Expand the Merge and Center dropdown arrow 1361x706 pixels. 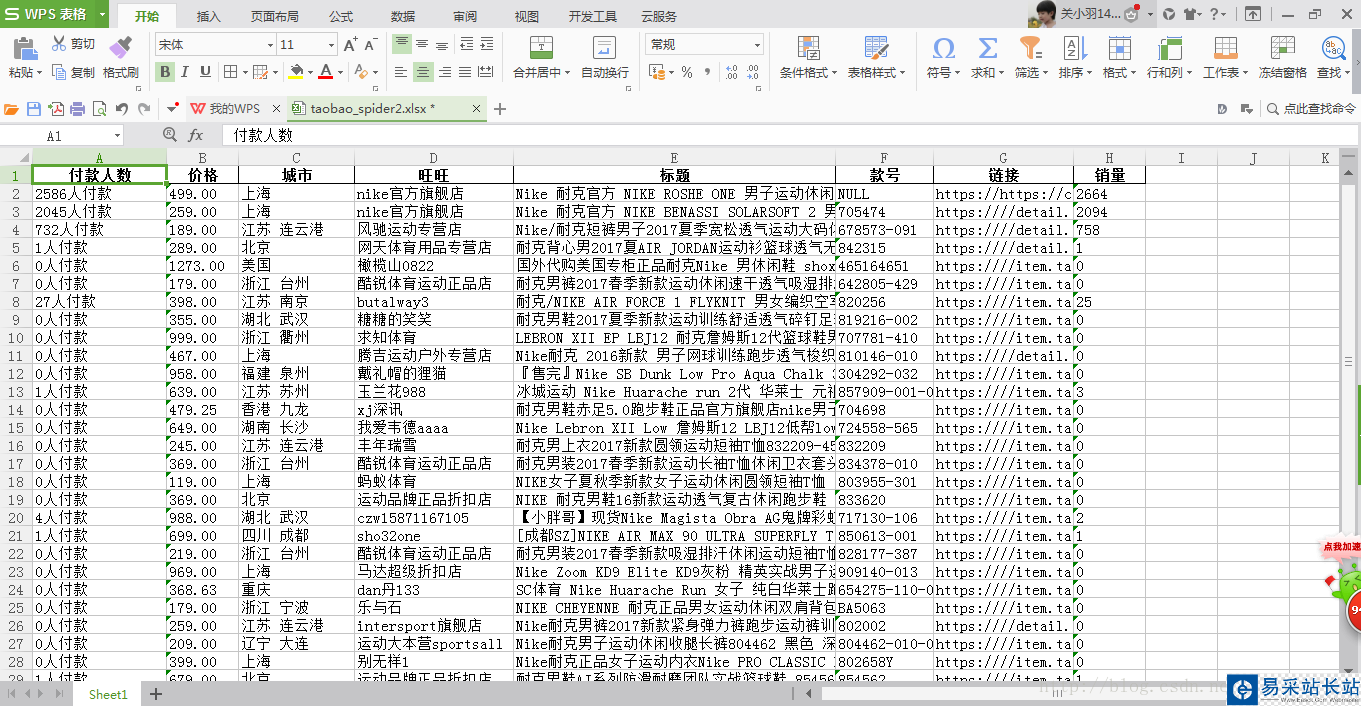[x=567, y=72]
